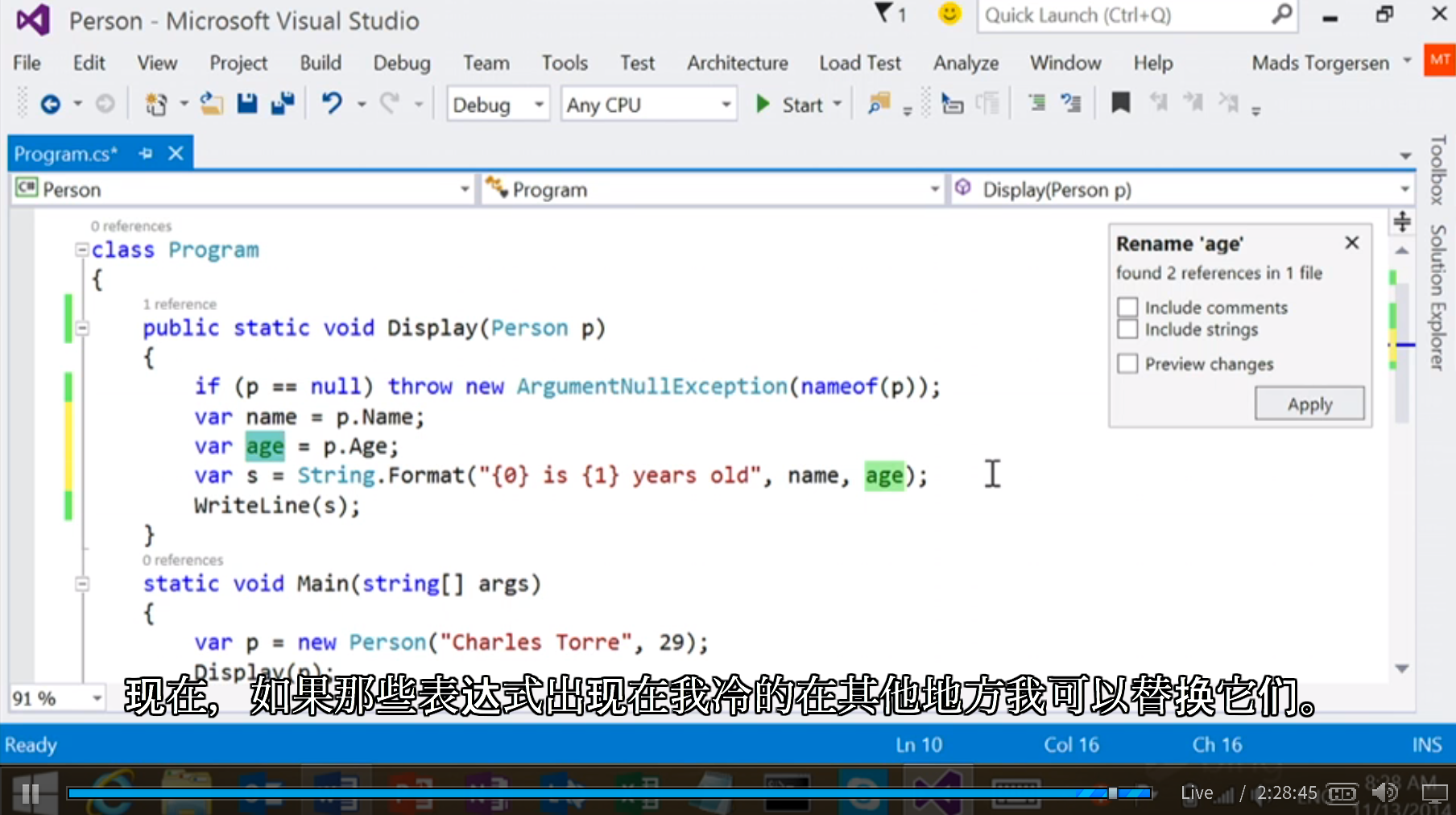This screenshot has height=815, width=1456.
Task: Open the Analyze menu
Action: 966,63
